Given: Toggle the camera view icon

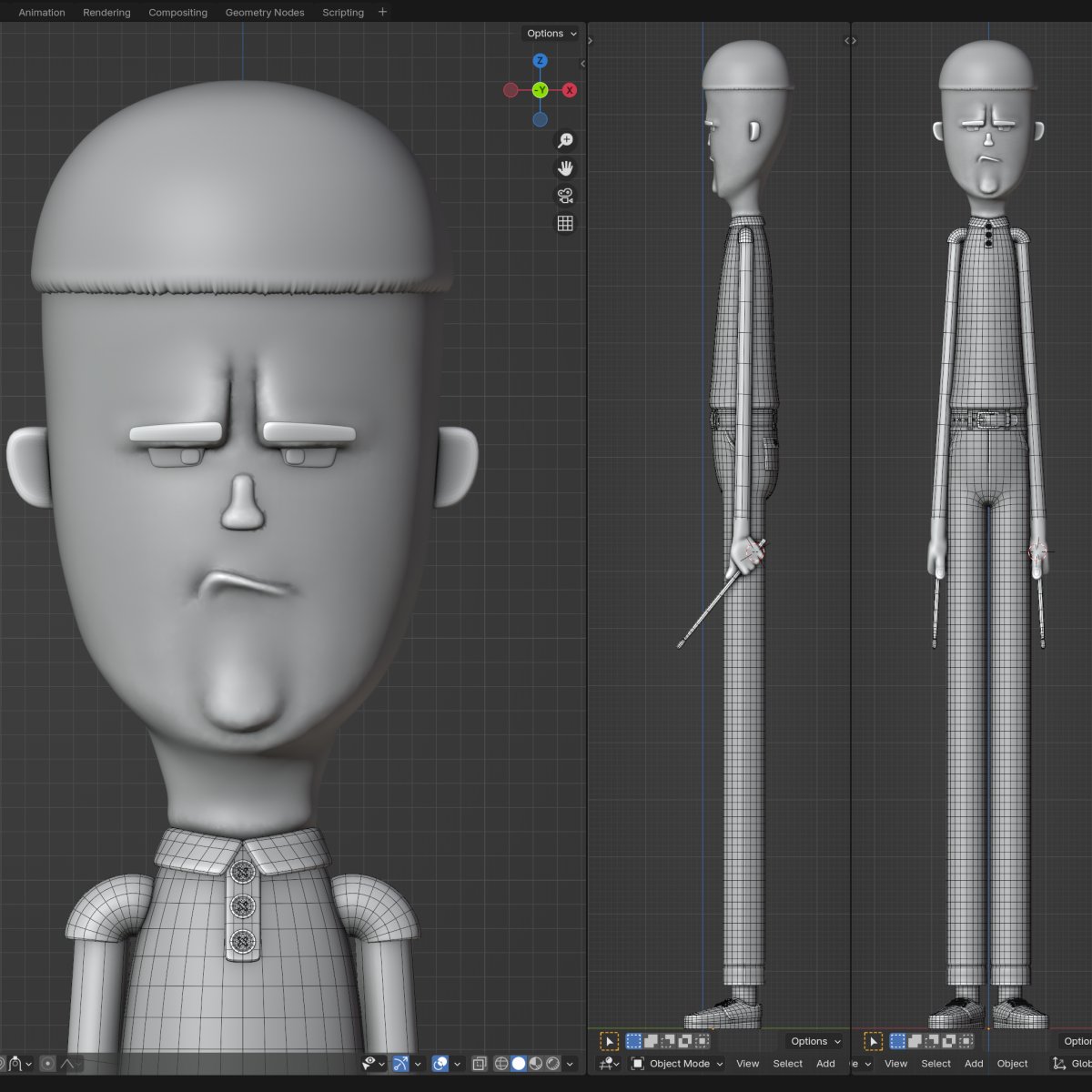Looking at the screenshot, I should tap(565, 196).
